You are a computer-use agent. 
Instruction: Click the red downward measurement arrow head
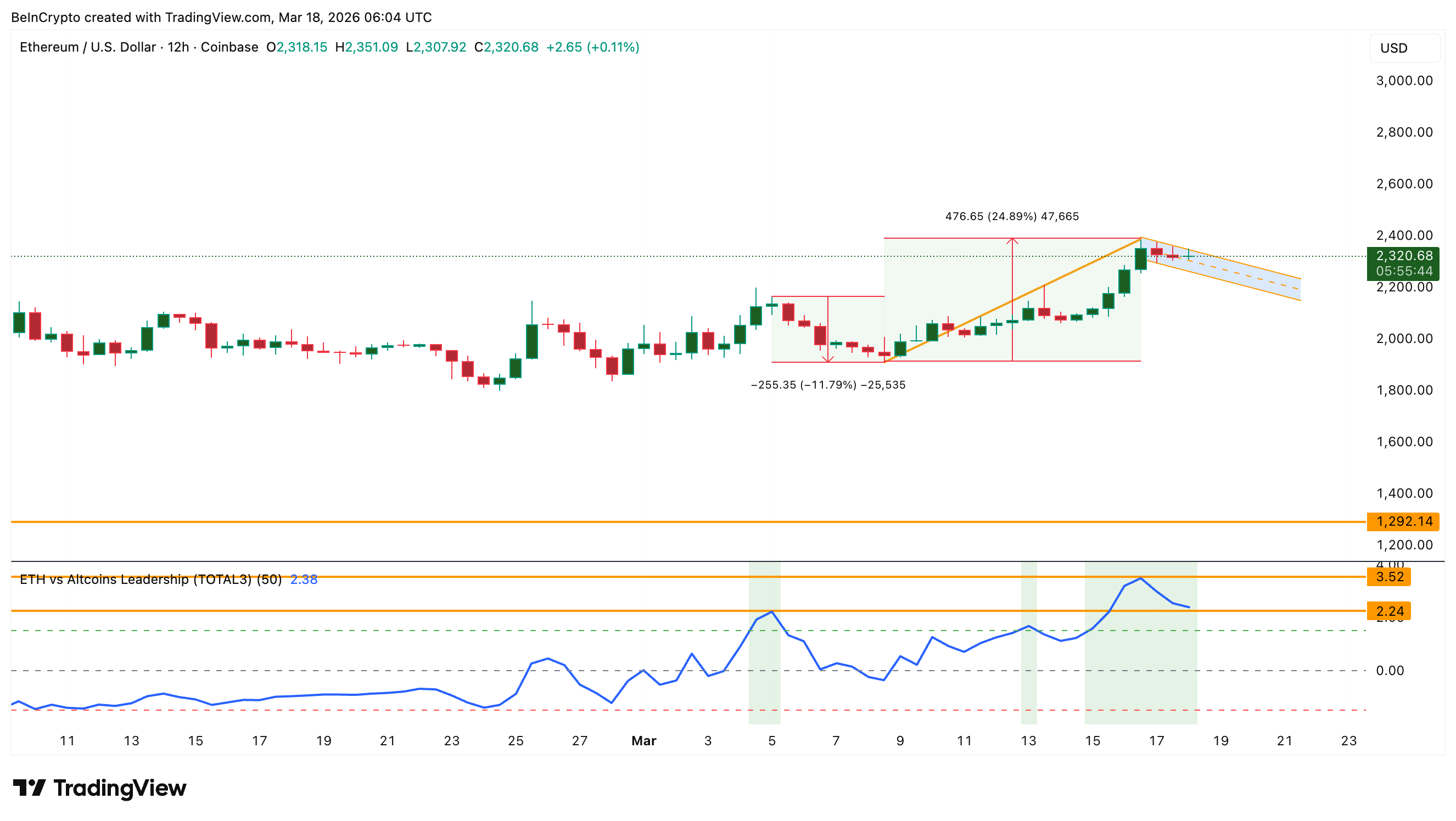click(x=828, y=359)
